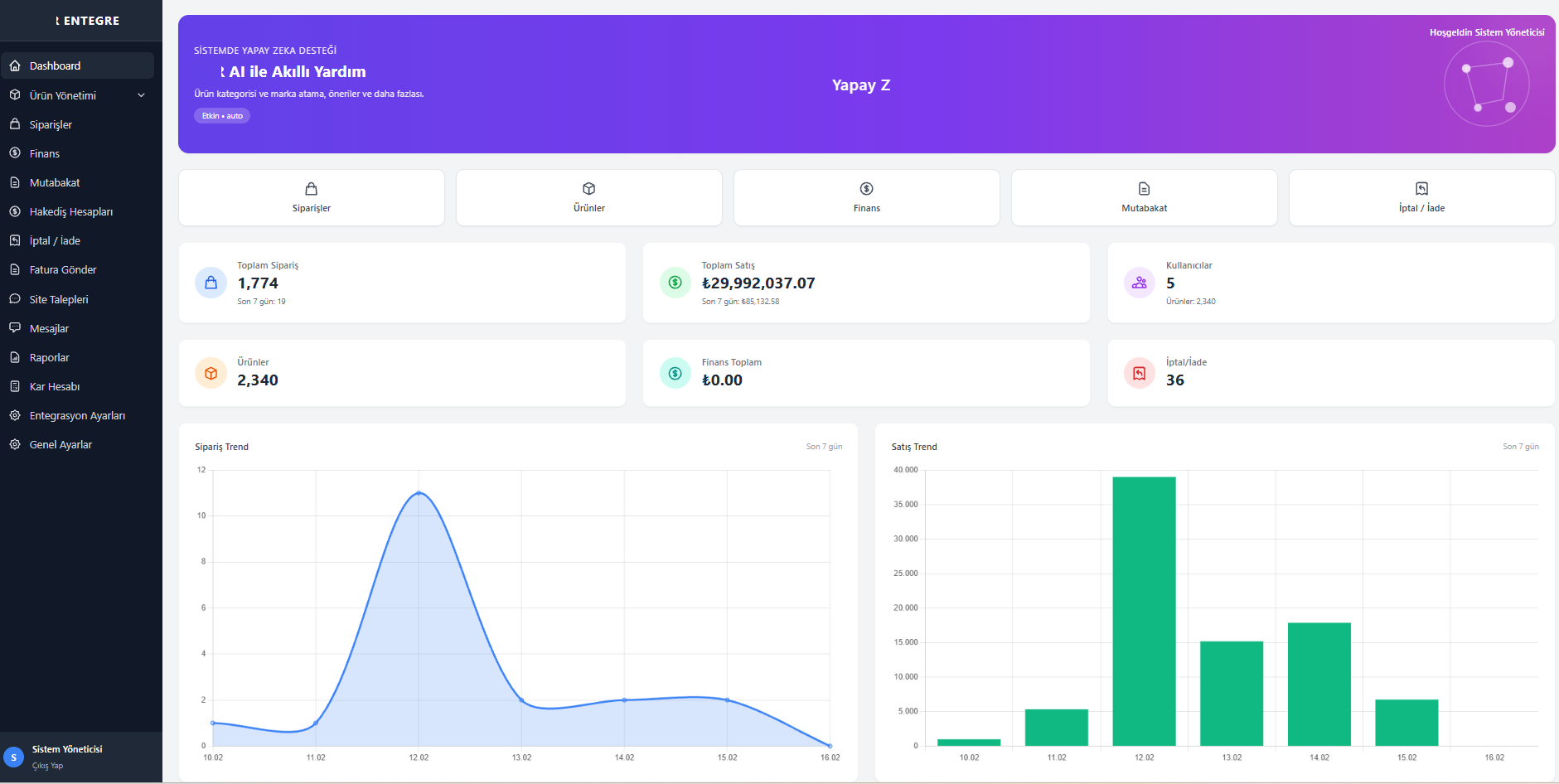Click the Etkin • auto status badge
1559x784 pixels.
click(x=222, y=116)
